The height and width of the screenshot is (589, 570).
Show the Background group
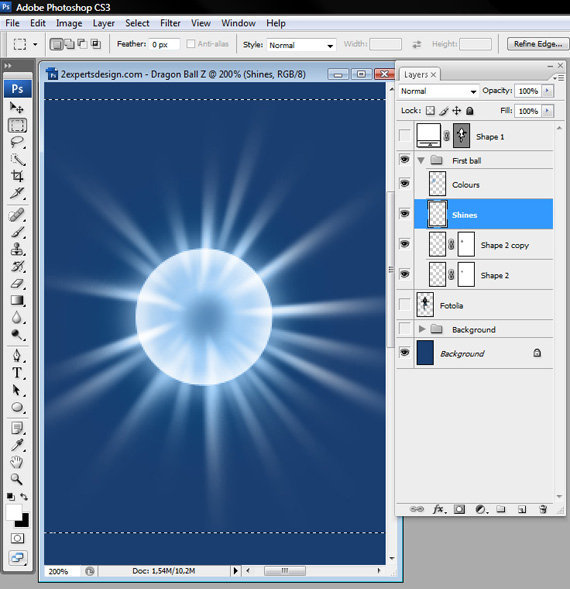[x=404, y=329]
